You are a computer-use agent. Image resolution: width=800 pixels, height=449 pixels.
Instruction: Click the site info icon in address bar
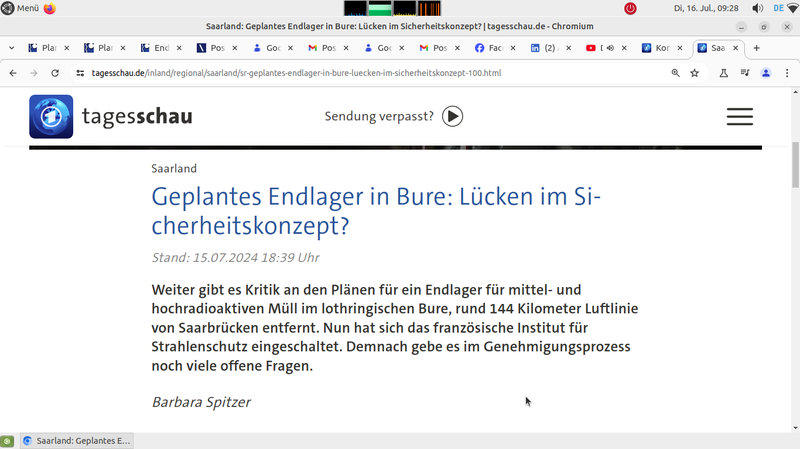(x=79, y=73)
